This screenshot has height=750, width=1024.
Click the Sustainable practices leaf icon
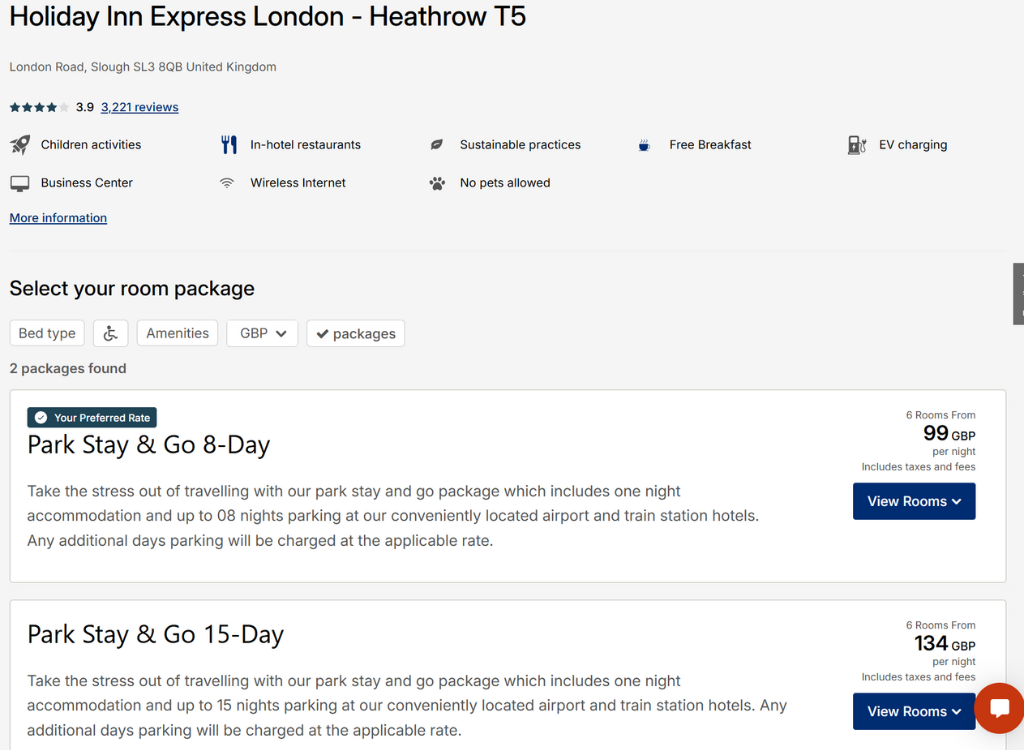click(437, 145)
